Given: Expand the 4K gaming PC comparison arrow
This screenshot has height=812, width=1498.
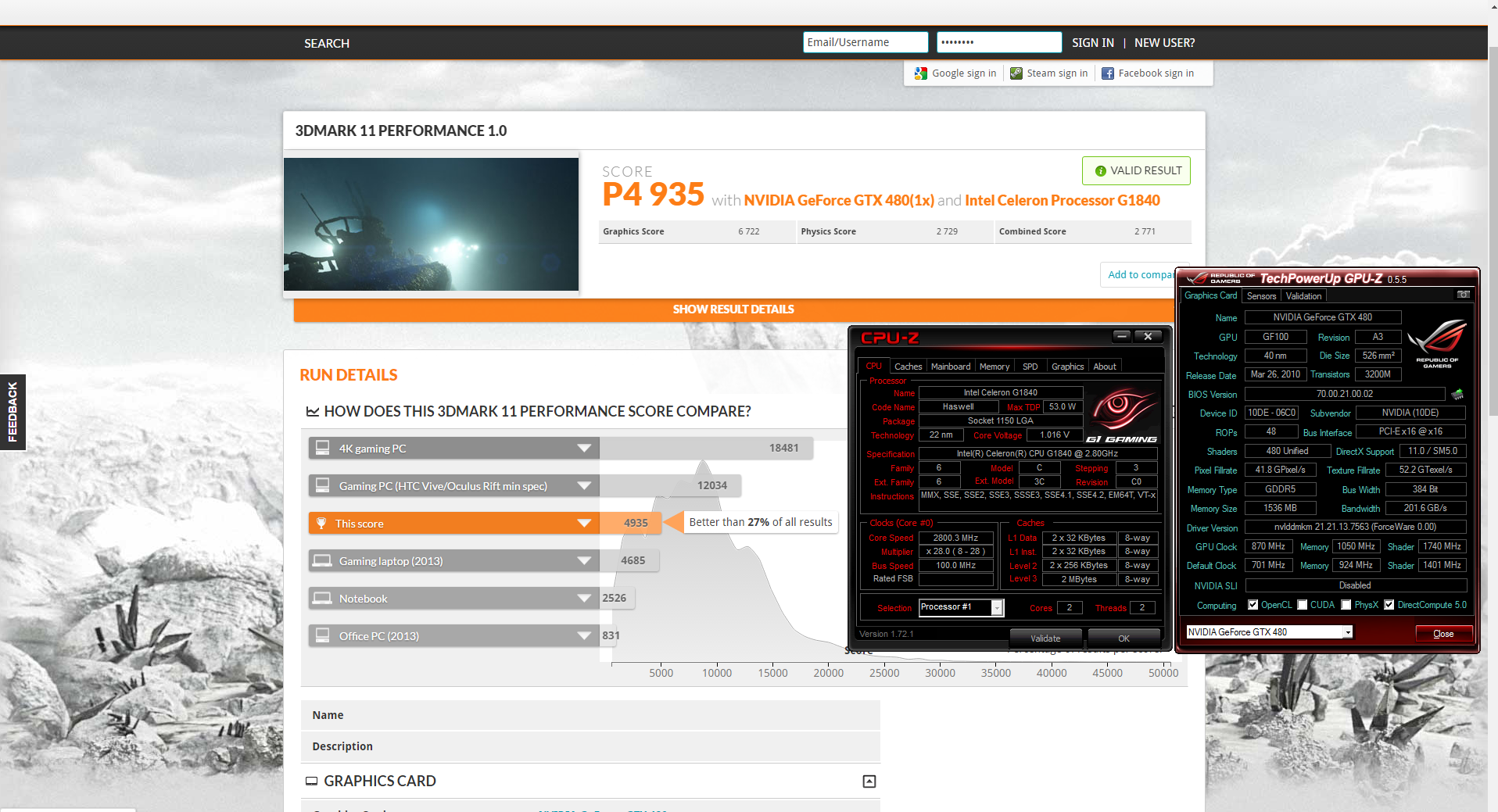Looking at the screenshot, I should pos(584,448).
